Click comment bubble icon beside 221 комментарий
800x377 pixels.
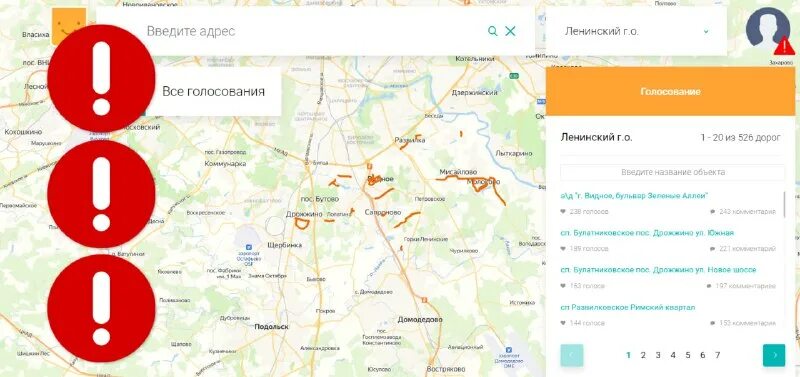tap(713, 248)
